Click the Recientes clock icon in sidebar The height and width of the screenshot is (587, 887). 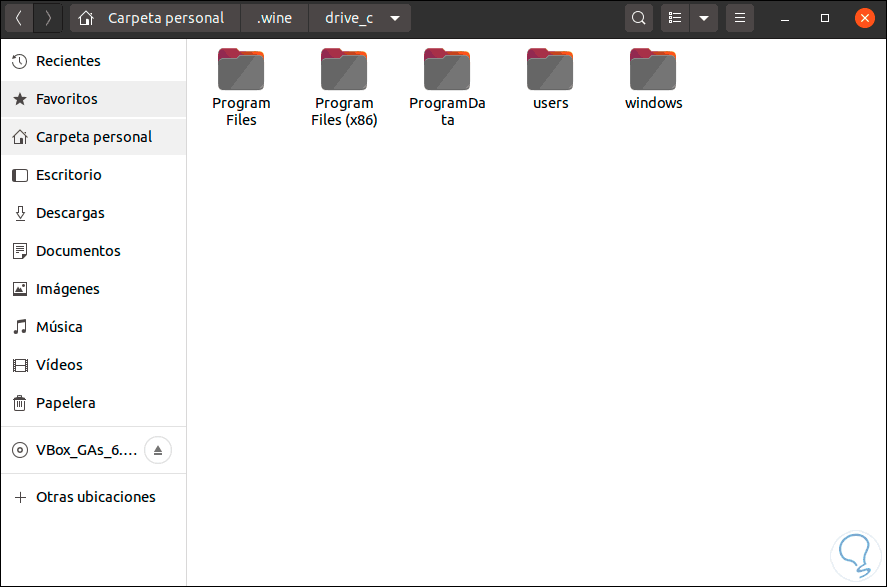point(20,61)
